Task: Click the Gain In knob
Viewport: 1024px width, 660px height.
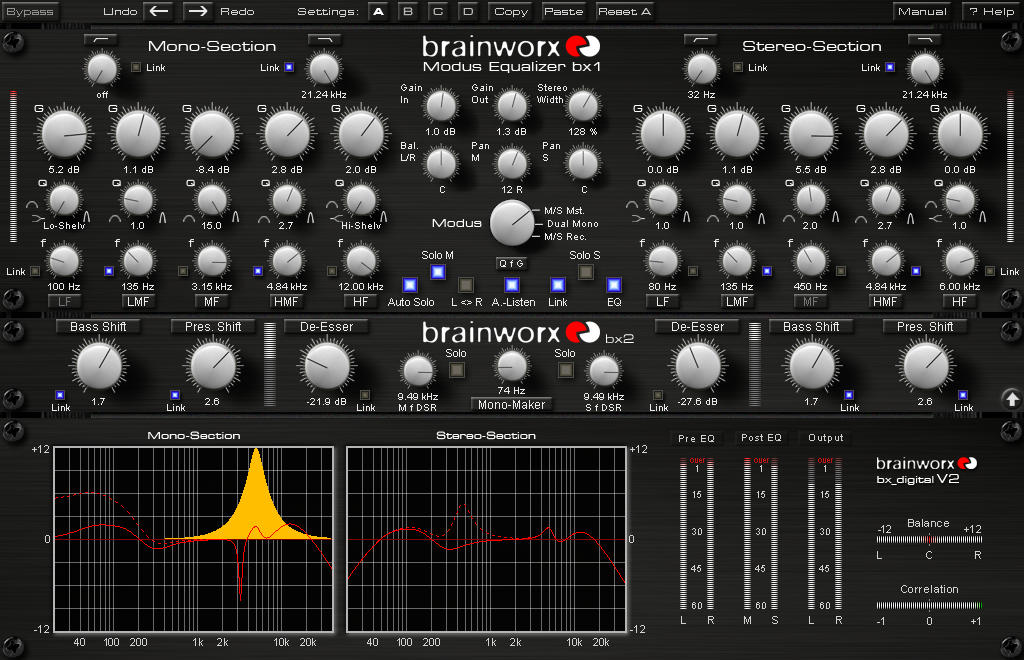Action: (440, 105)
